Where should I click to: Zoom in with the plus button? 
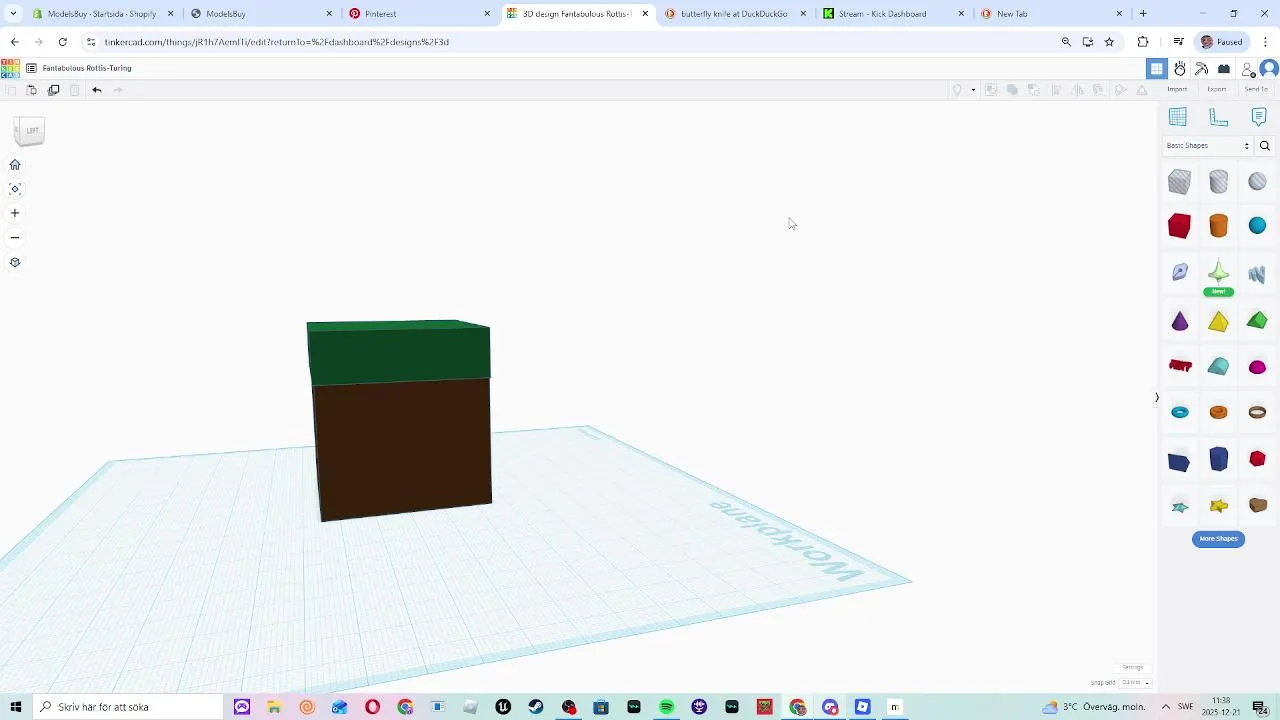tap(15, 213)
